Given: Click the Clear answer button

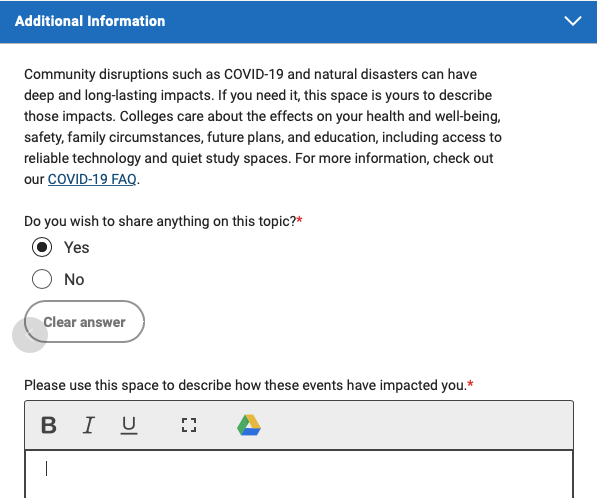Looking at the screenshot, I should (84, 322).
